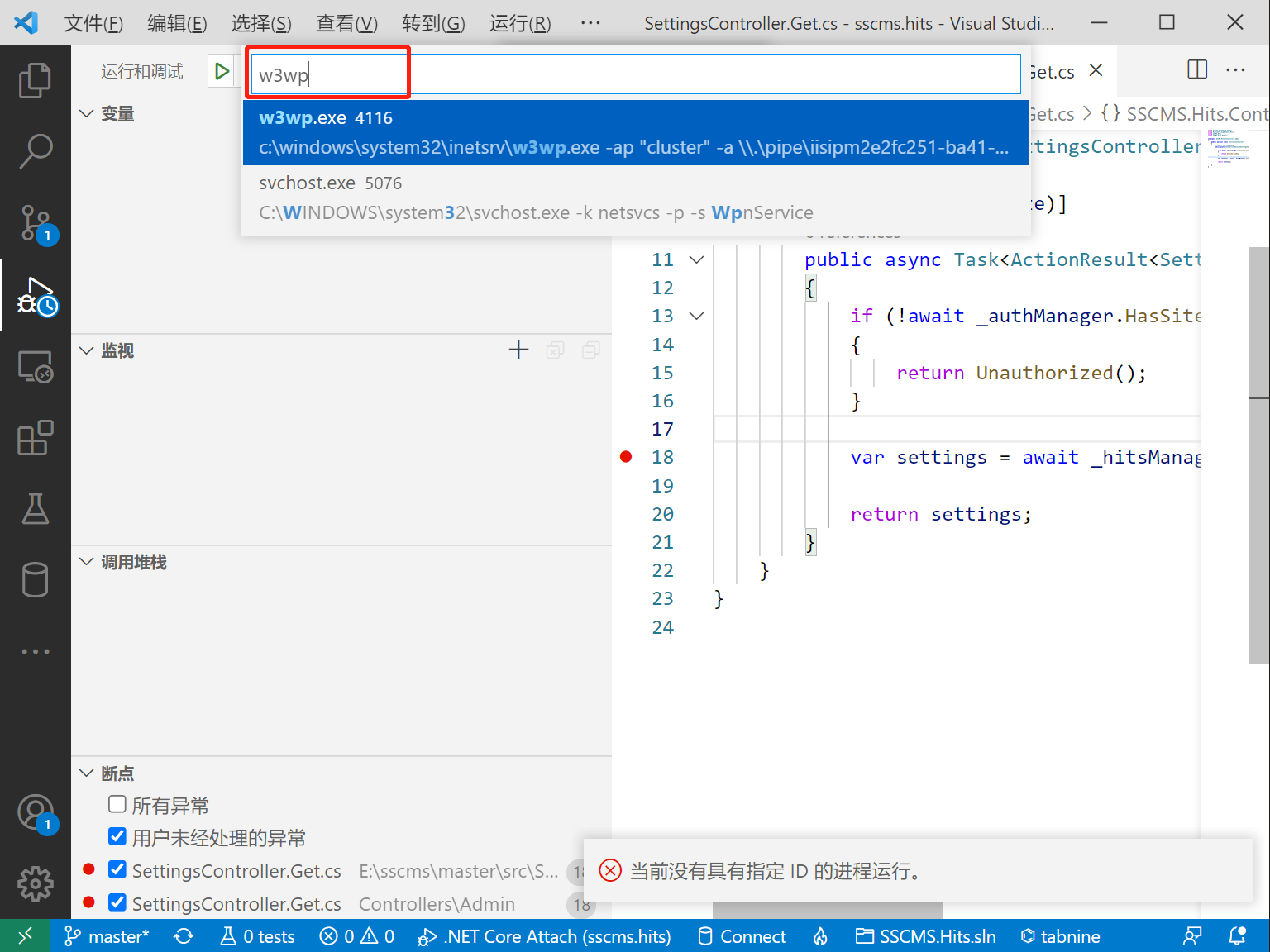Click the w3wp process search input
Screen dimensions: 1270x952
tap(634, 75)
